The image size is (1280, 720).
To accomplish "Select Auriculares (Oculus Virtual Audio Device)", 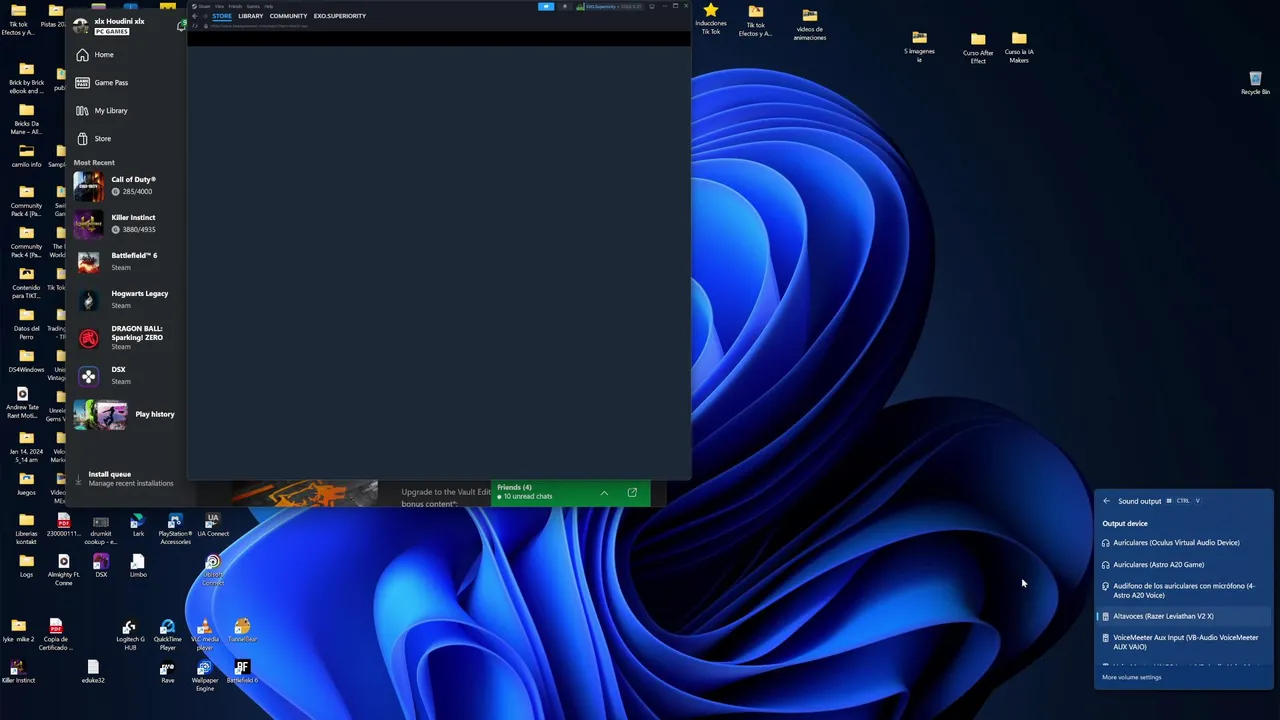I will click(1184, 543).
